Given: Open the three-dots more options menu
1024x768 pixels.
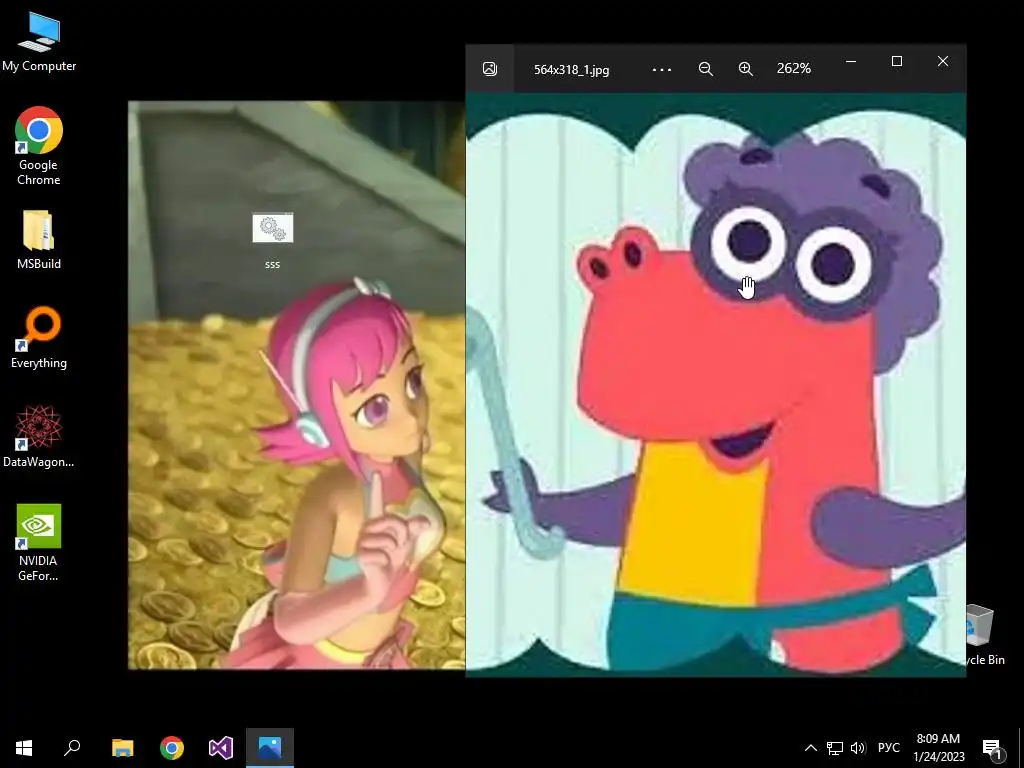Looking at the screenshot, I should pyautogui.click(x=662, y=69).
